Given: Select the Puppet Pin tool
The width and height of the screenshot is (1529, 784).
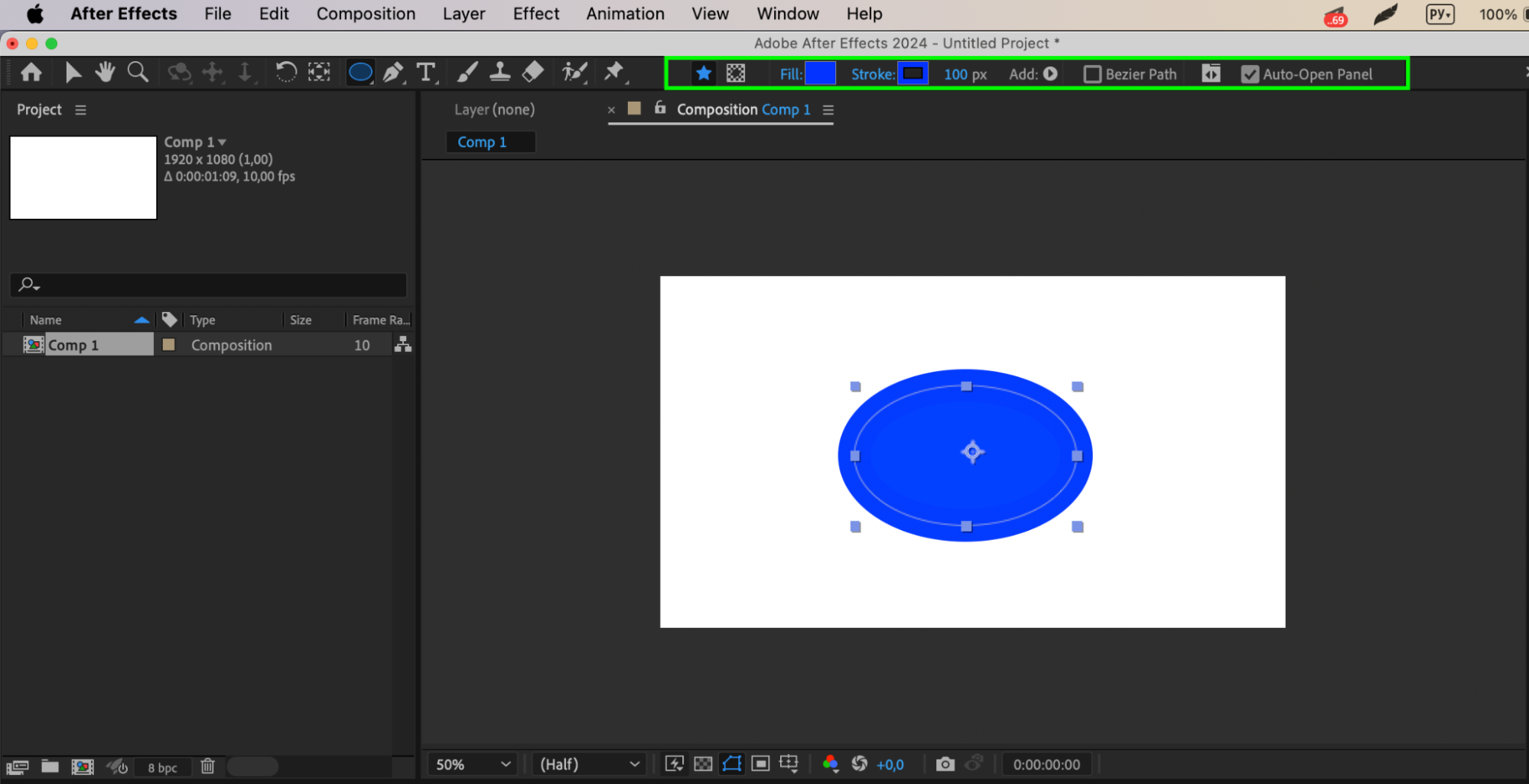Looking at the screenshot, I should [x=613, y=73].
